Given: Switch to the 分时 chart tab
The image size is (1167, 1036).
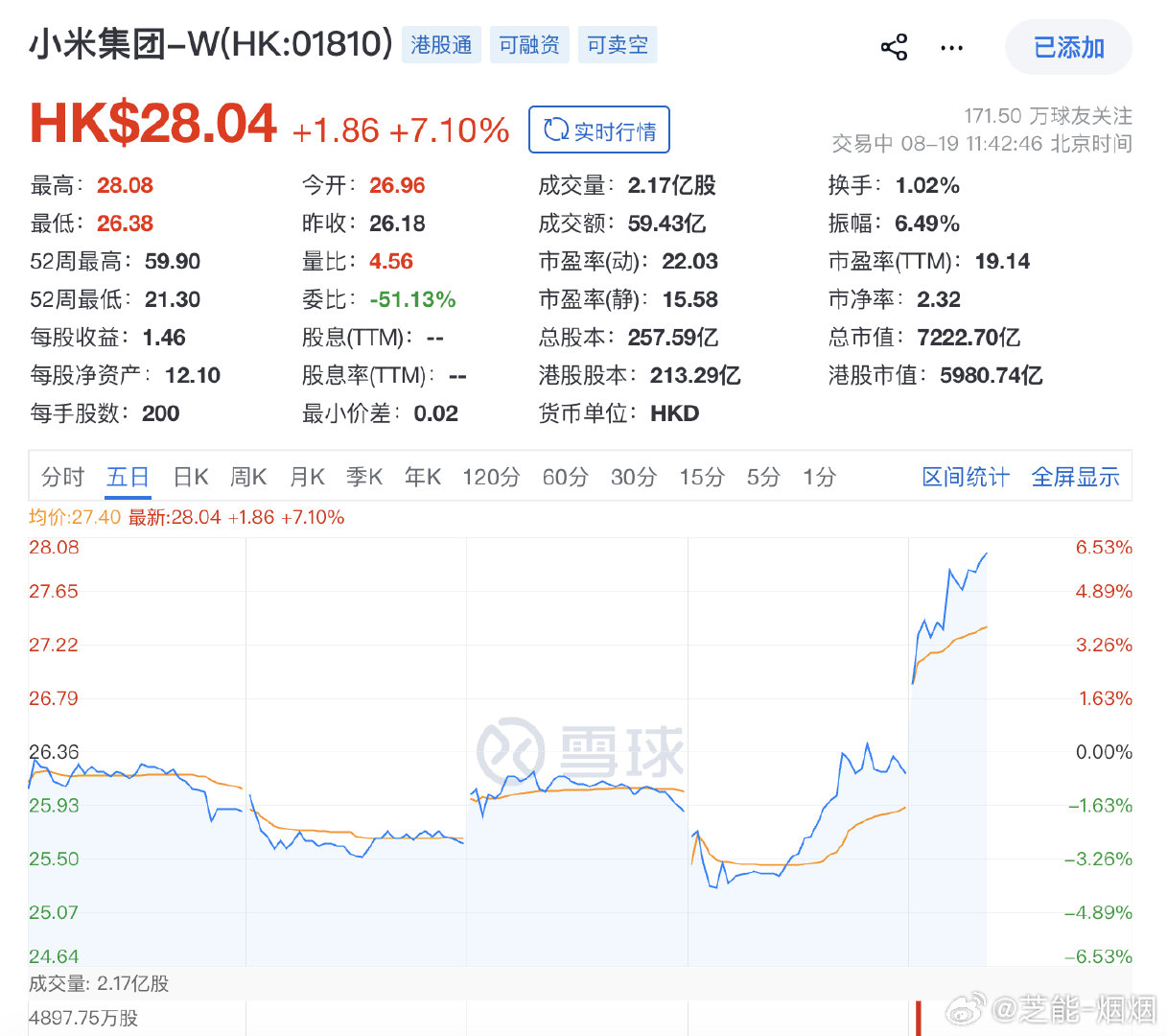Looking at the screenshot, I should click(x=63, y=477).
